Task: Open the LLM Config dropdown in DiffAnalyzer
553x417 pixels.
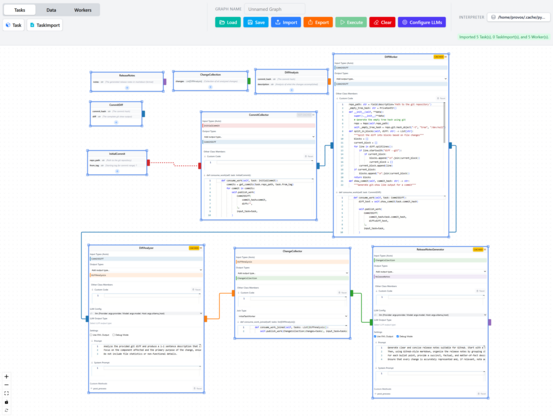Action: (146, 313)
